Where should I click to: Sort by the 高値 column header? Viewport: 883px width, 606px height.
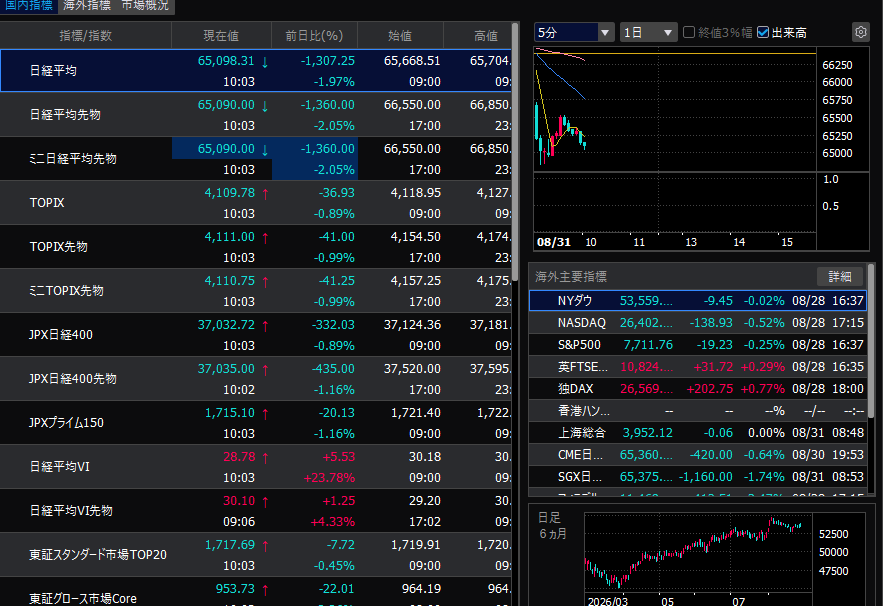pos(478,35)
